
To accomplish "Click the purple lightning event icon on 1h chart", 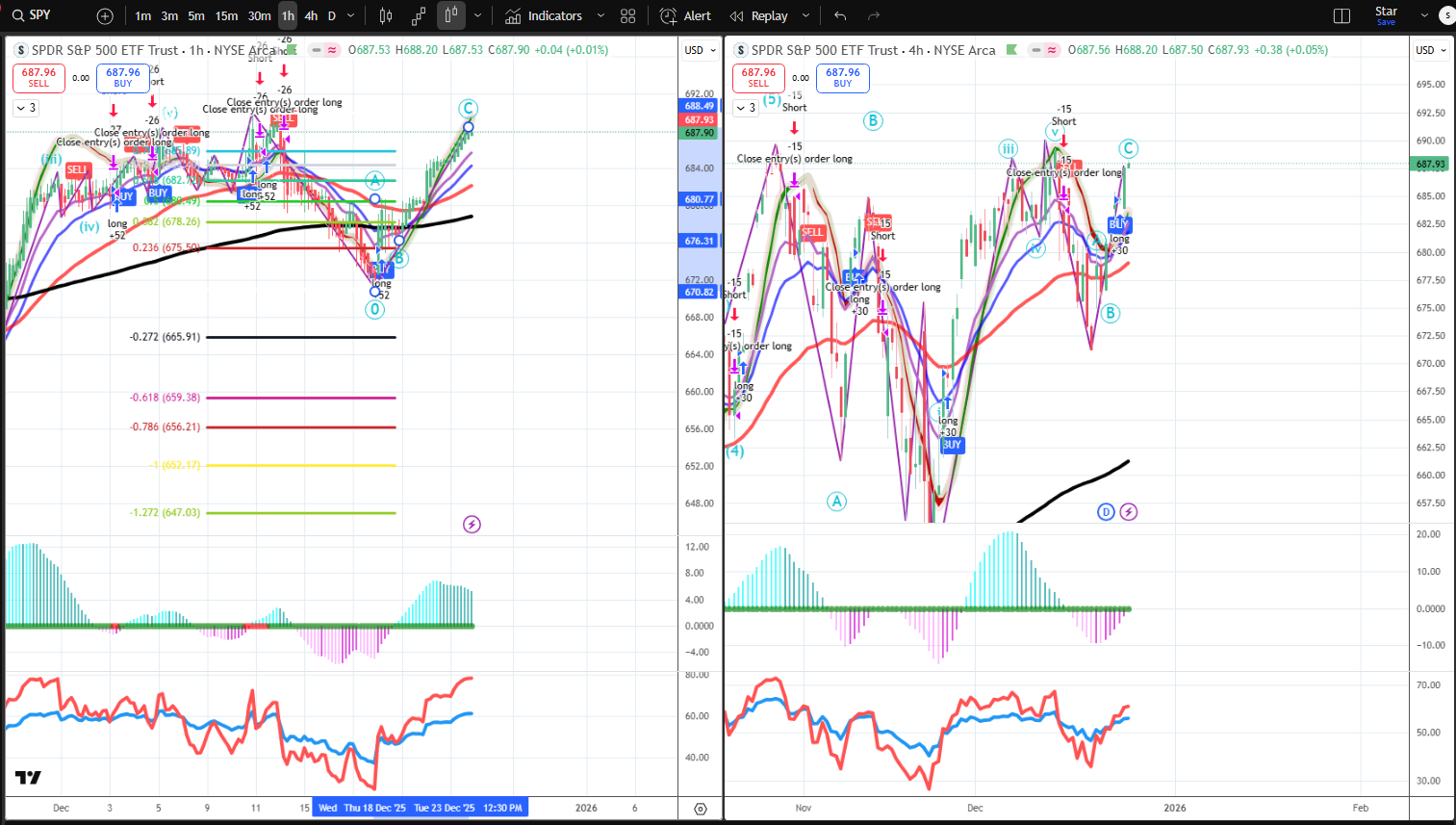I will point(472,525).
